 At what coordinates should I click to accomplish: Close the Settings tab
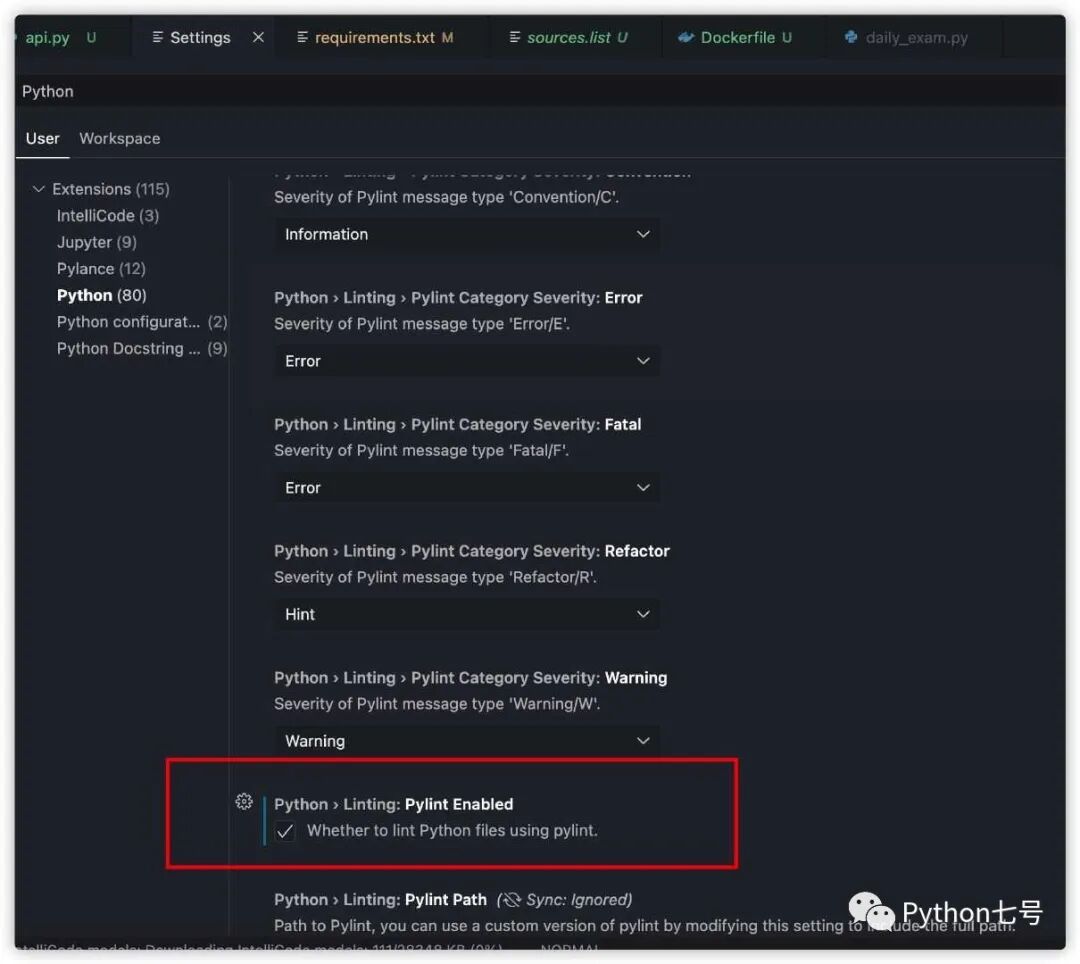click(258, 37)
